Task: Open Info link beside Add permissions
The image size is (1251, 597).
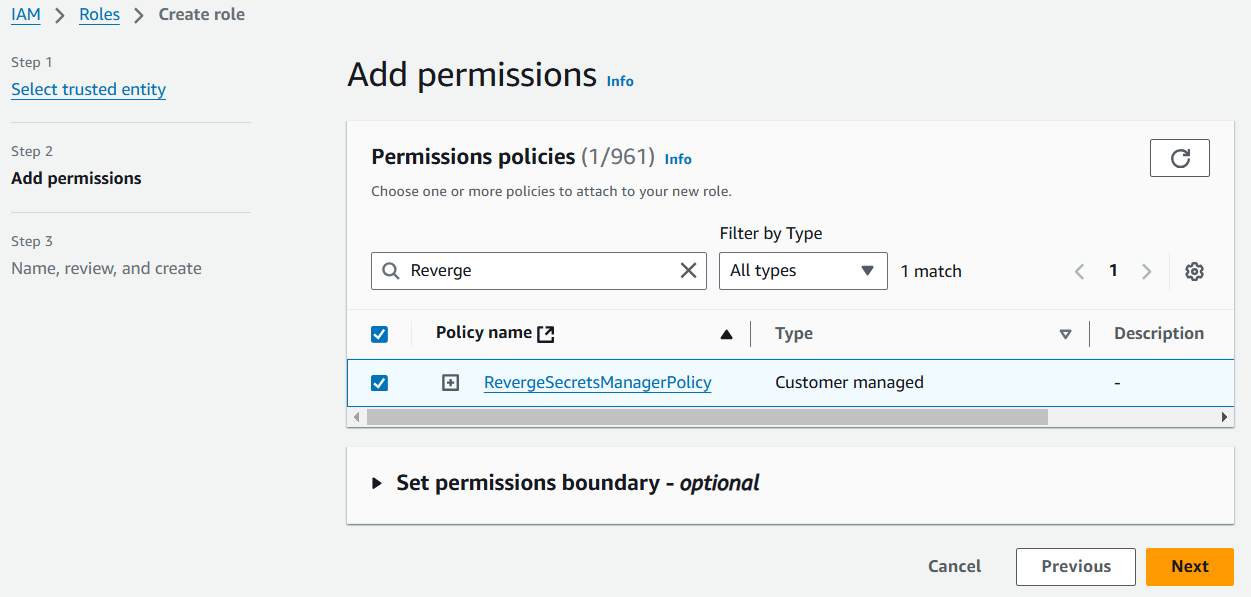Action: pyautogui.click(x=620, y=81)
